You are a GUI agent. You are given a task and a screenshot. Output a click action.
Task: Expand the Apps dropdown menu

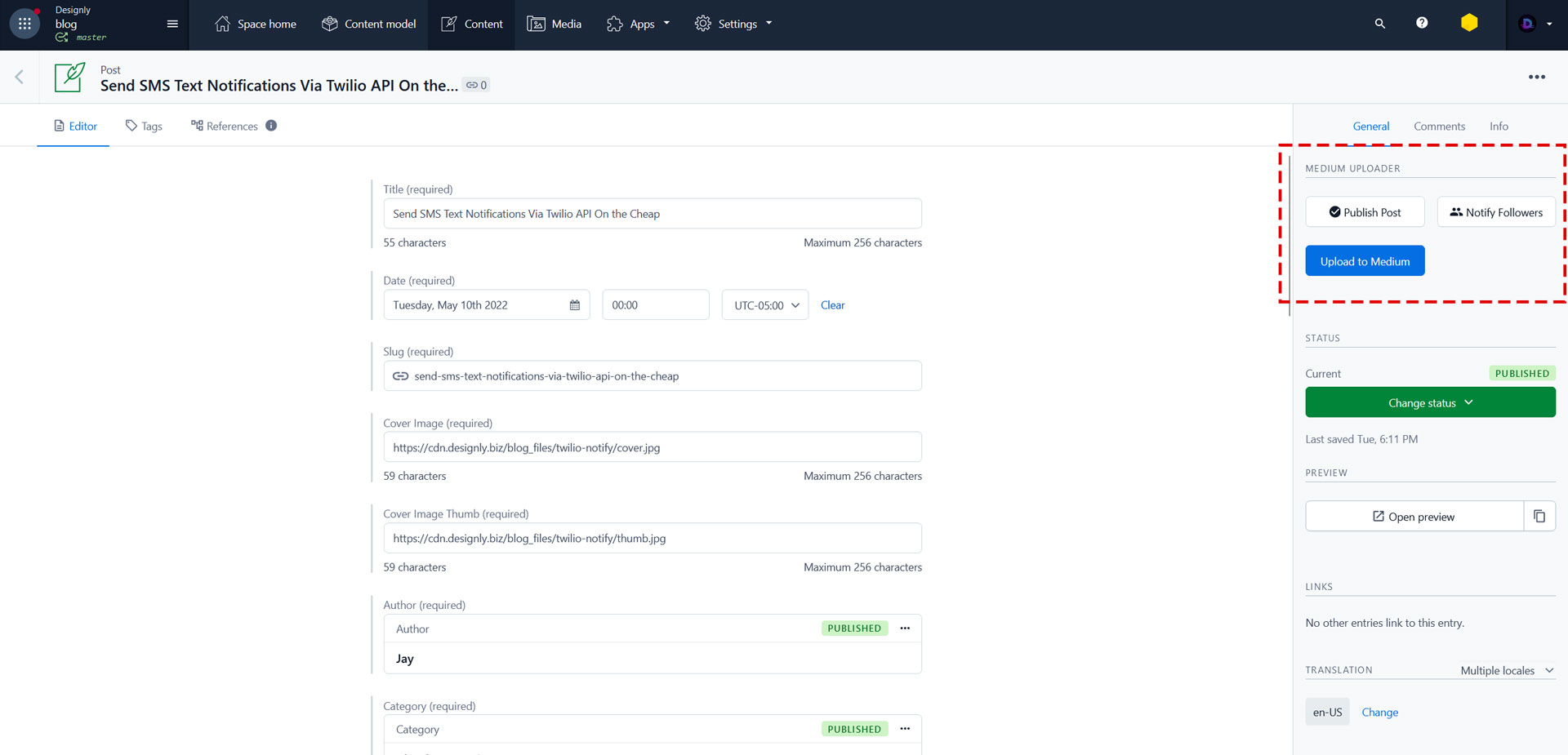(x=638, y=24)
